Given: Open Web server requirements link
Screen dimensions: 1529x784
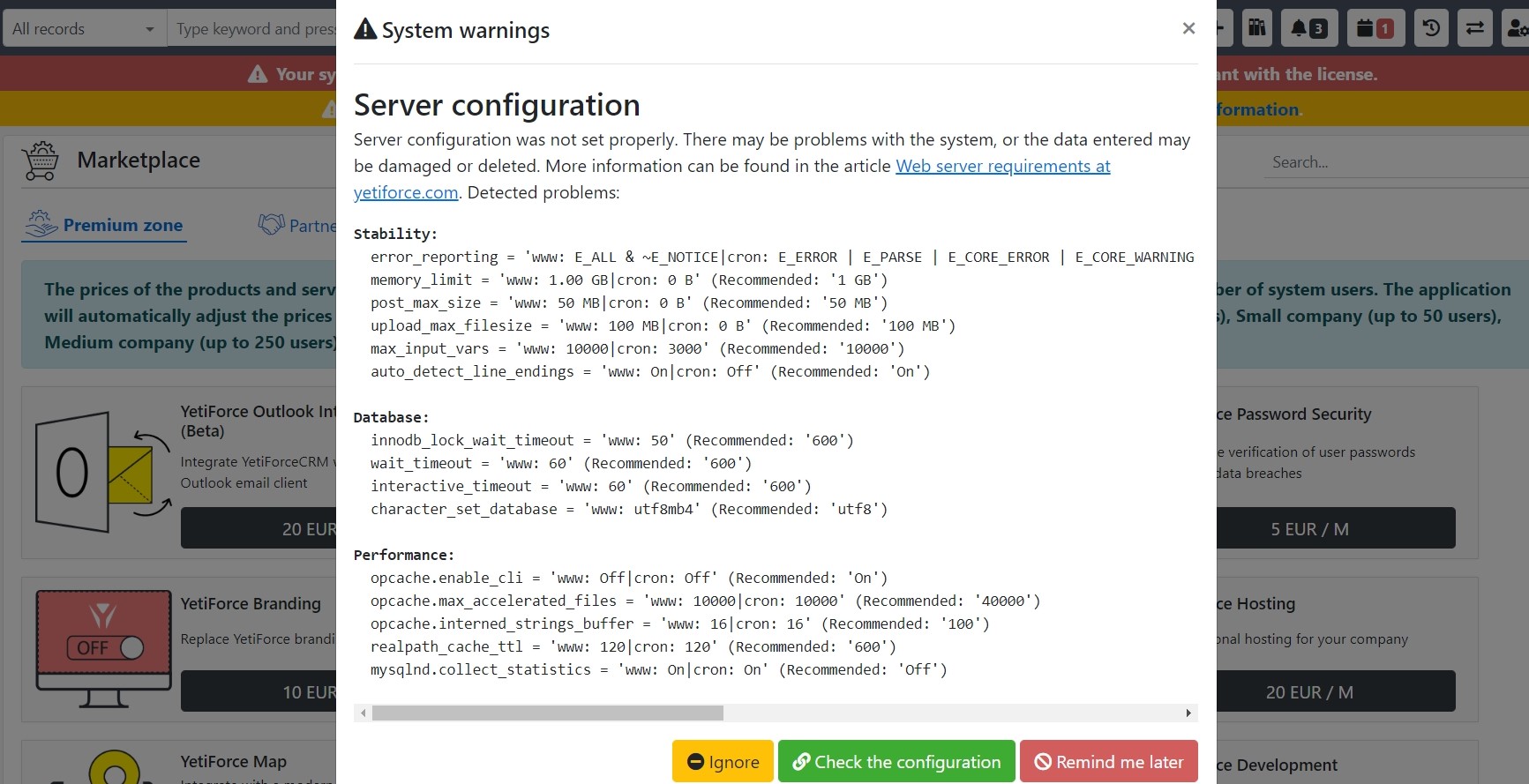Looking at the screenshot, I should point(1003,166).
